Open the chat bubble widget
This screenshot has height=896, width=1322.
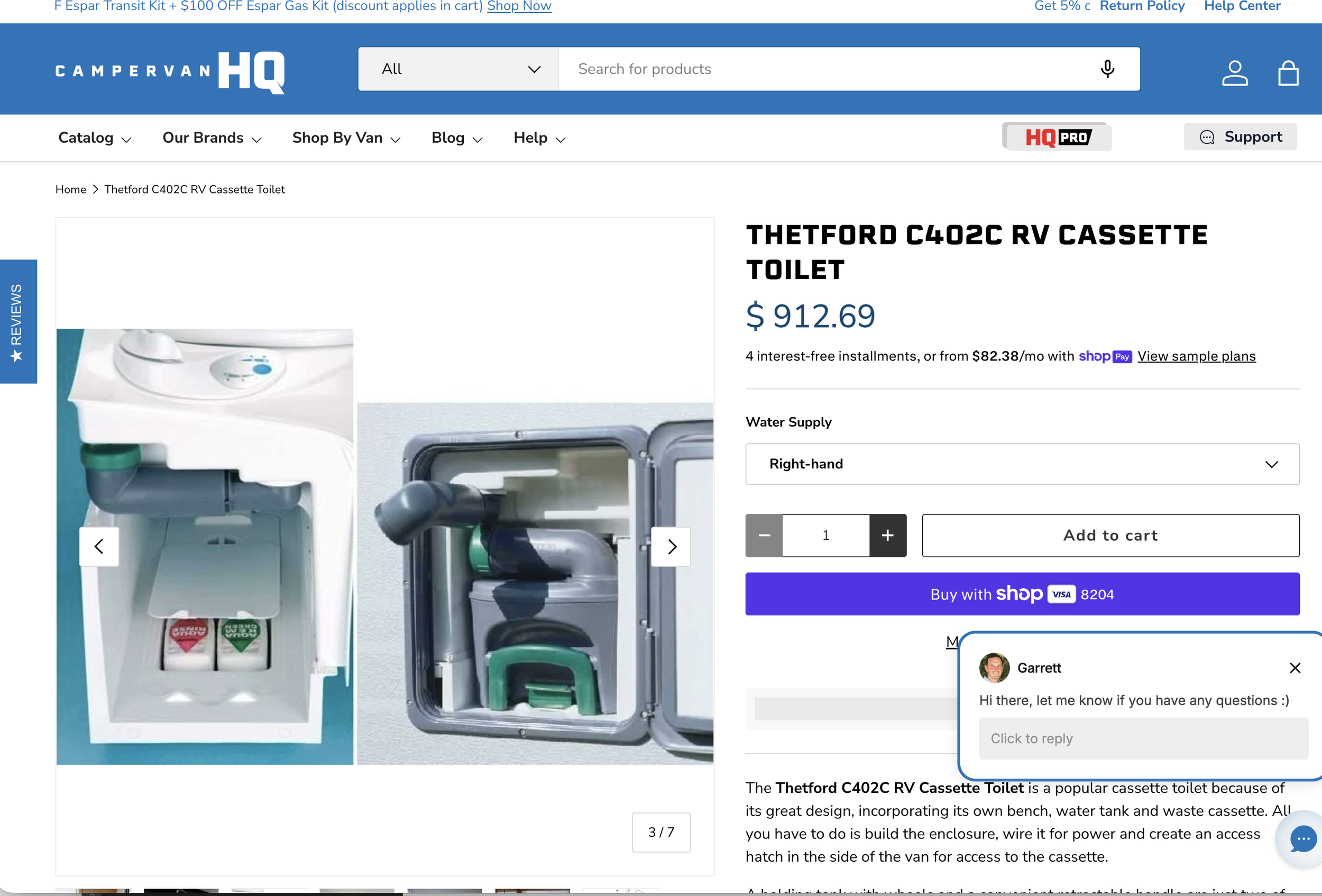click(1302, 838)
